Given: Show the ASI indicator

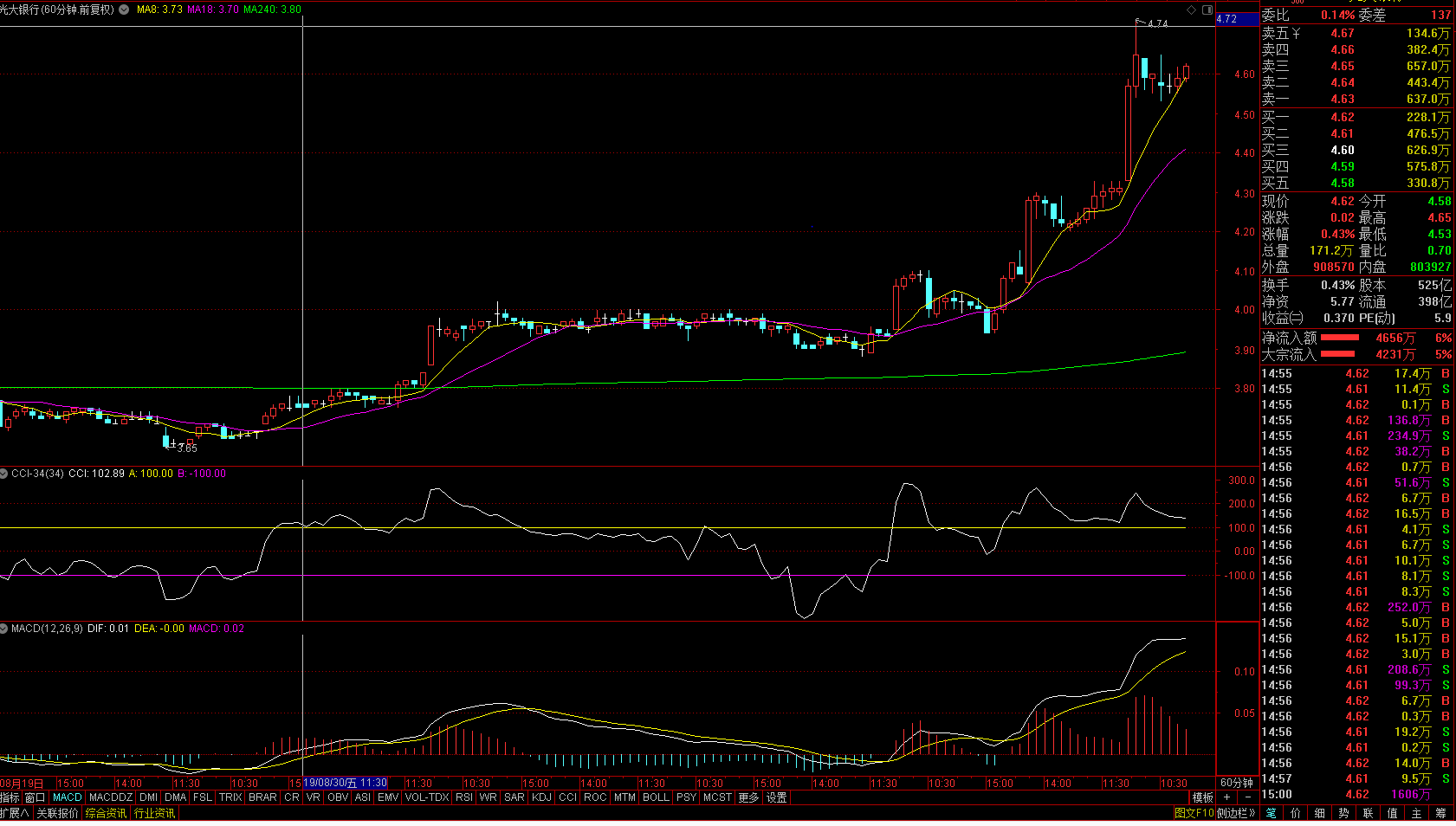Looking at the screenshot, I should [363, 797].
